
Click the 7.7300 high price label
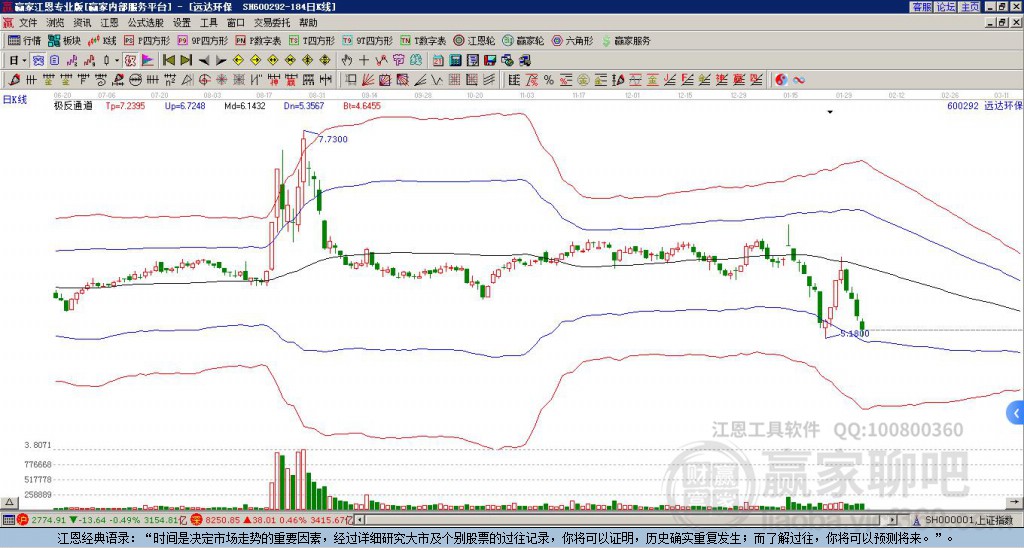pos(333,139)
